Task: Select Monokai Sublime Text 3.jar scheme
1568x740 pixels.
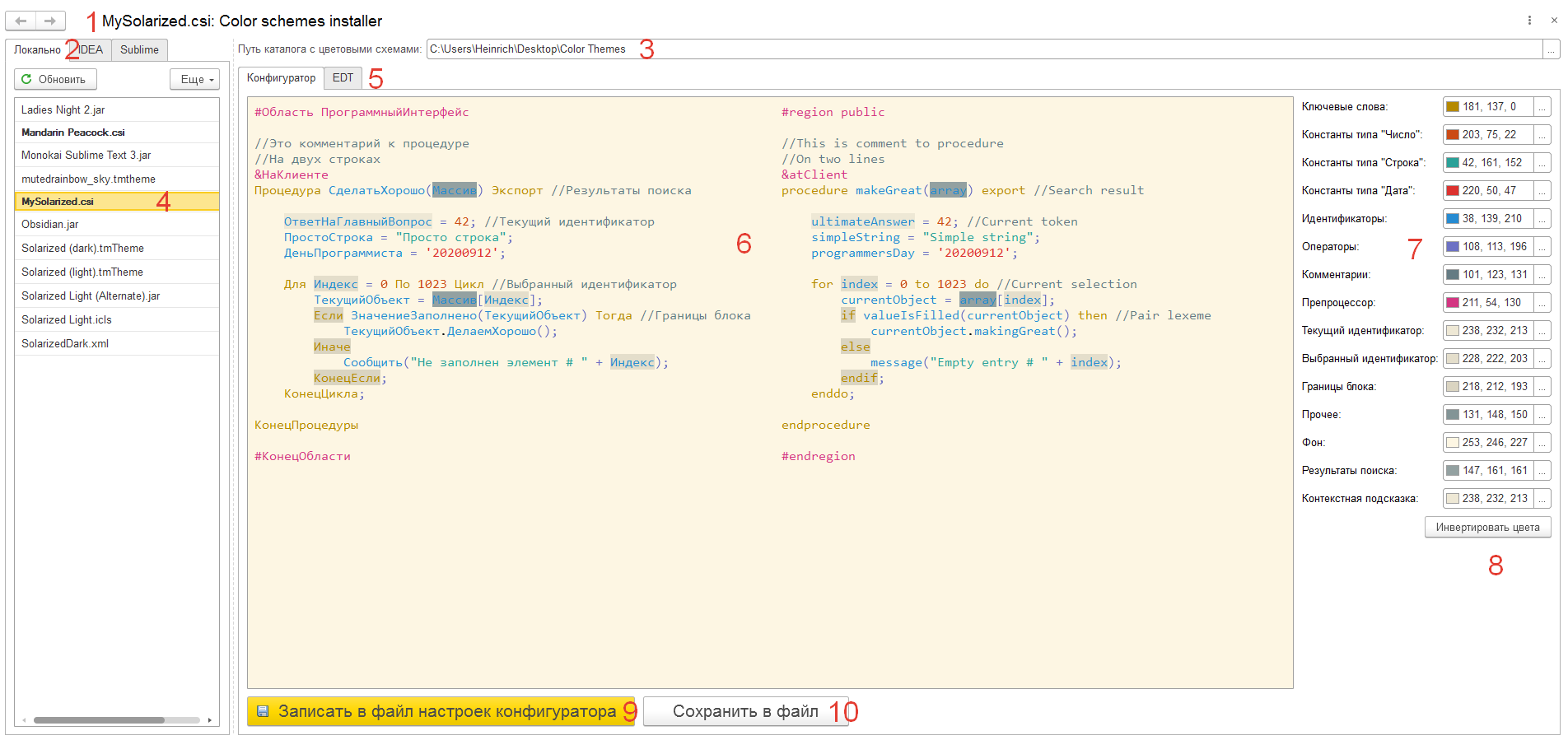Action: click(x=86, y=155)
